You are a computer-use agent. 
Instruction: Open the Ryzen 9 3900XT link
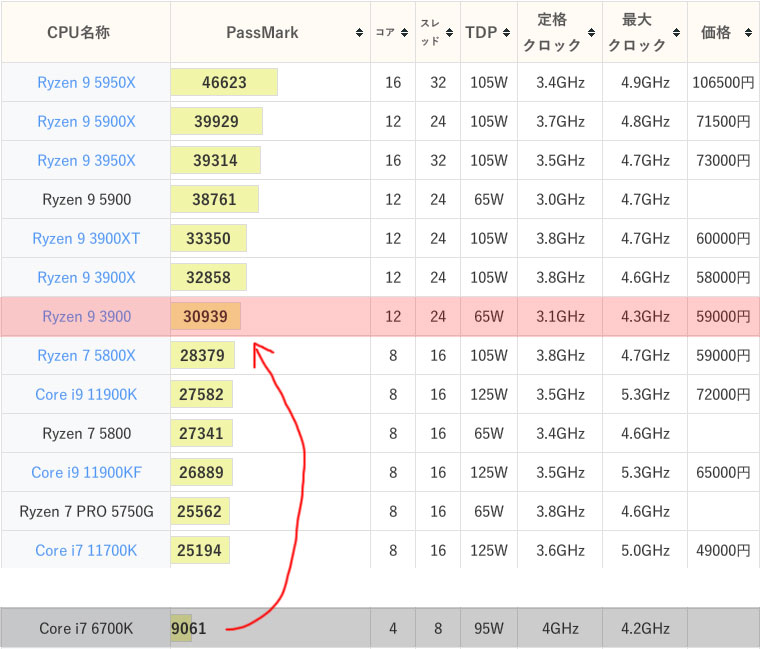click(x=86, y=238)
